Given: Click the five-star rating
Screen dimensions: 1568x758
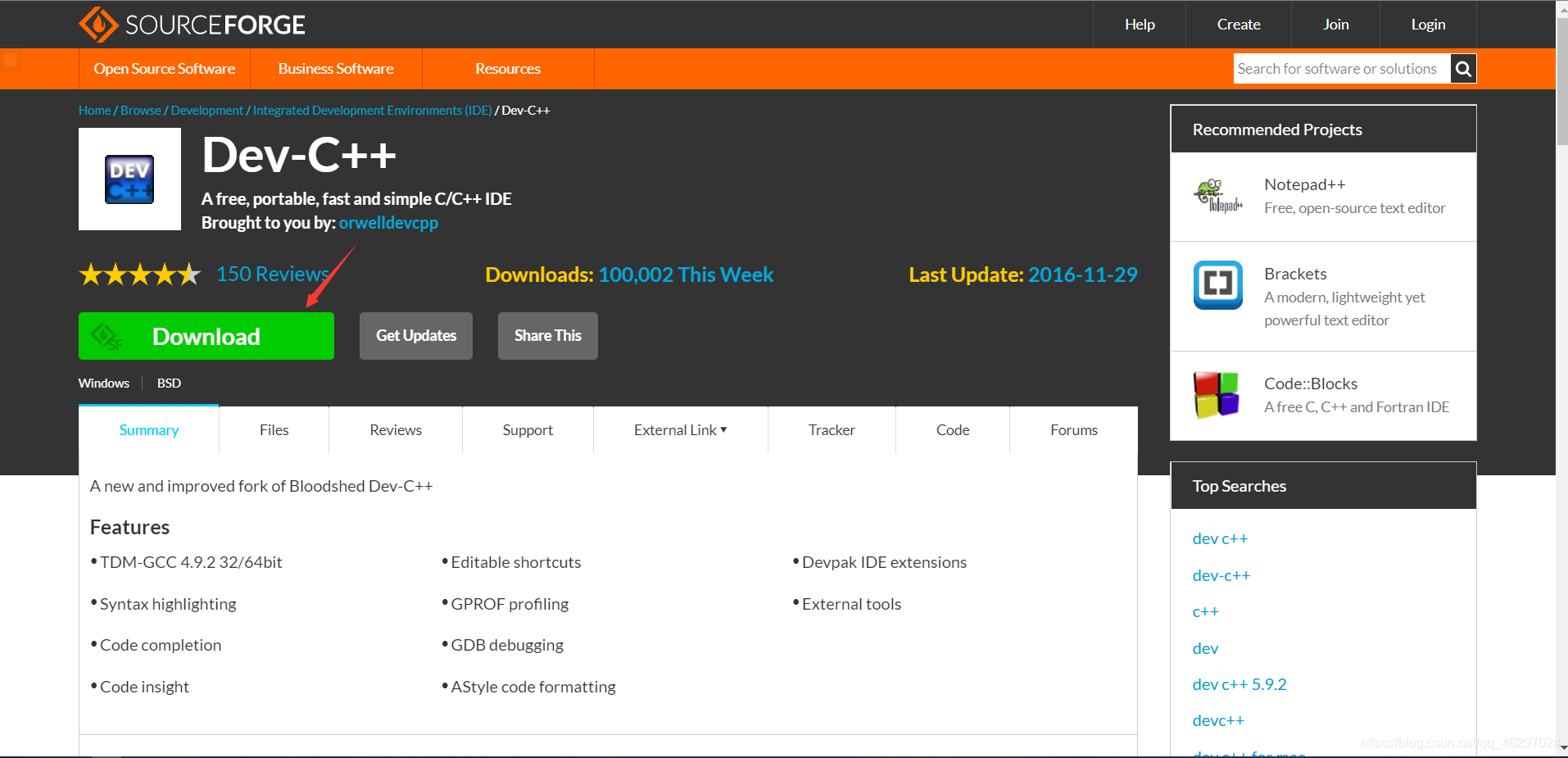Looking at the screenshot, I should coord(139,275).
